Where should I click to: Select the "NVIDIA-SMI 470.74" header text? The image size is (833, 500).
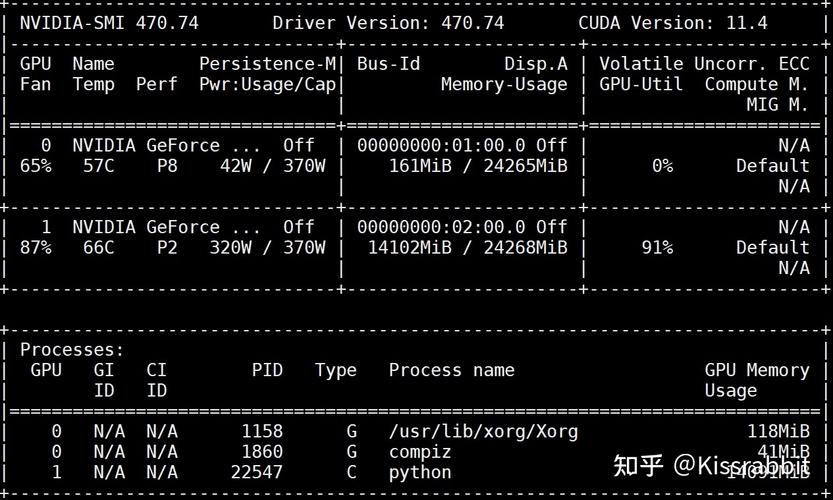(109, 23)
